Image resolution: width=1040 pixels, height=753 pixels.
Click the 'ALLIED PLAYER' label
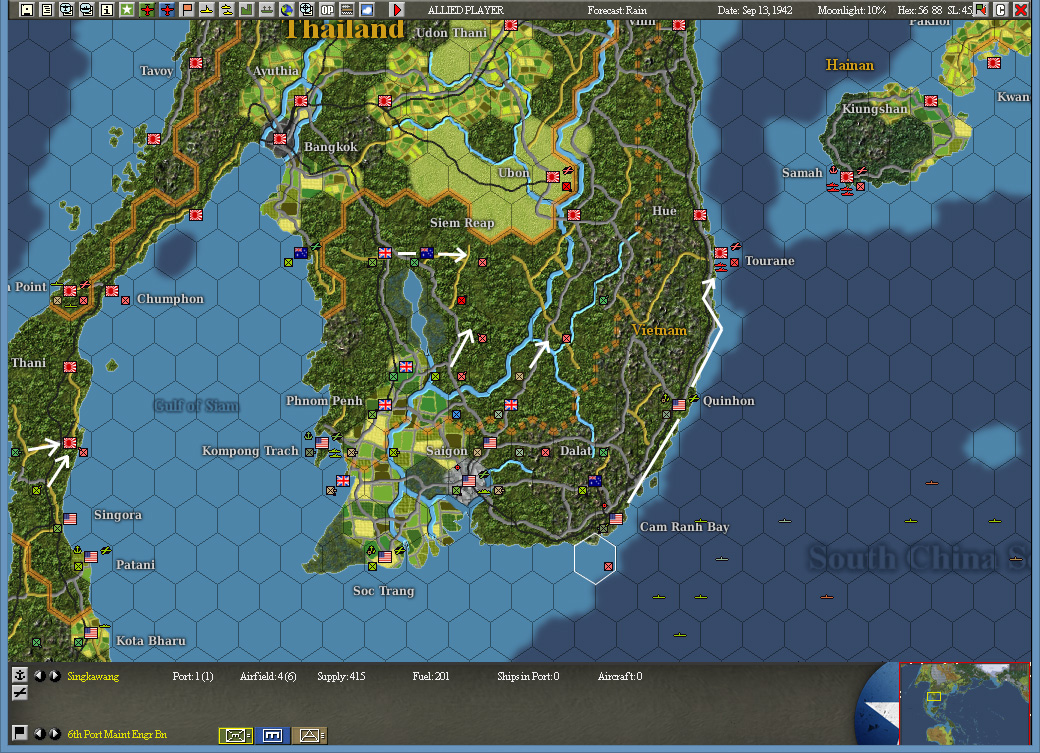[466, 10]
